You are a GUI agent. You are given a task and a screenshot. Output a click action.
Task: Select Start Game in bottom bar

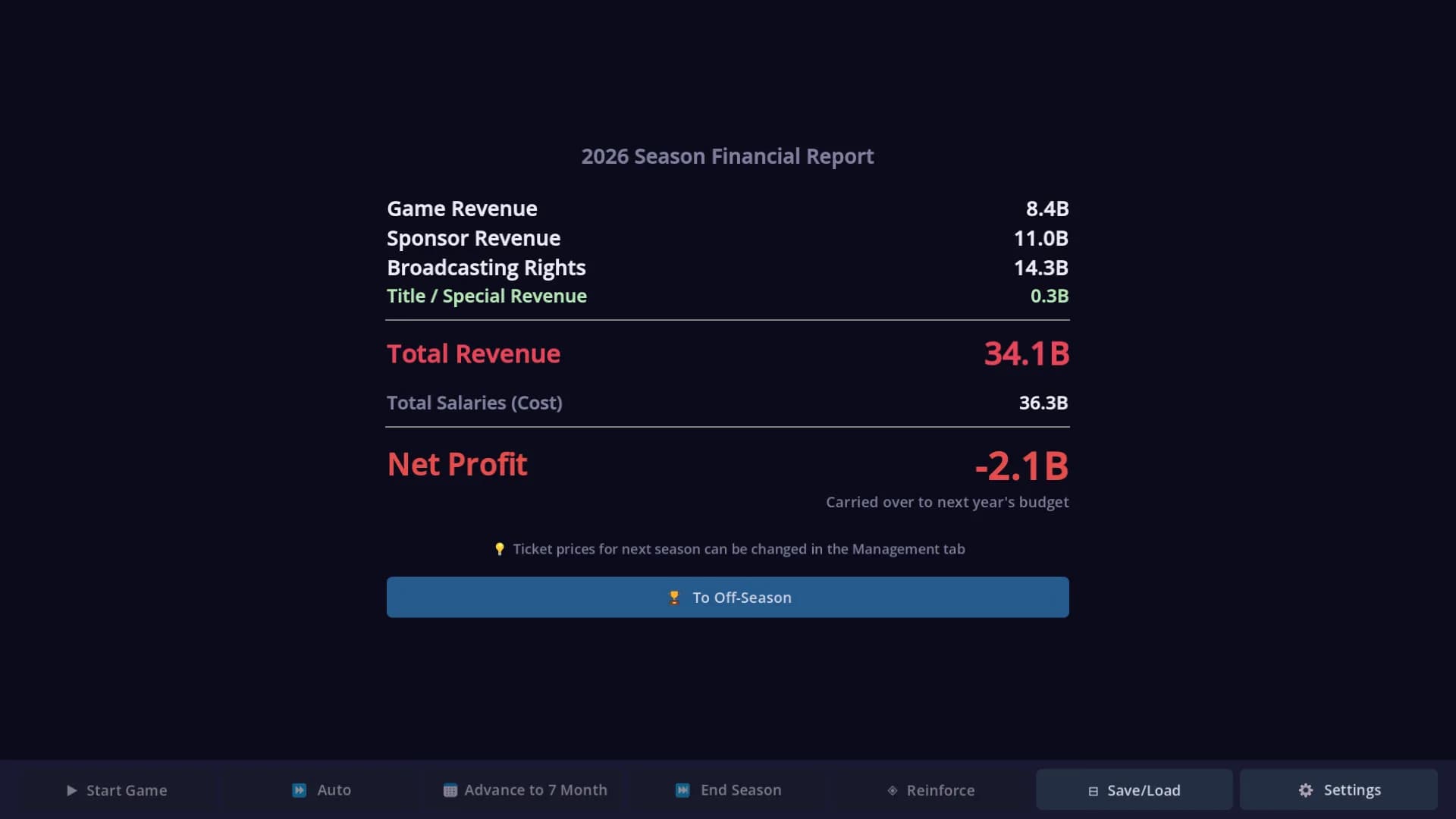pos(117,789)
